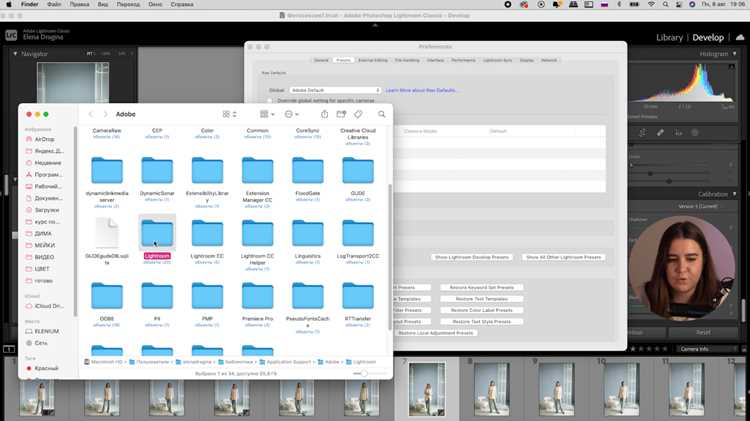Open the Global raw defaults dropdown
750x421 pixels.
(335, 90)
